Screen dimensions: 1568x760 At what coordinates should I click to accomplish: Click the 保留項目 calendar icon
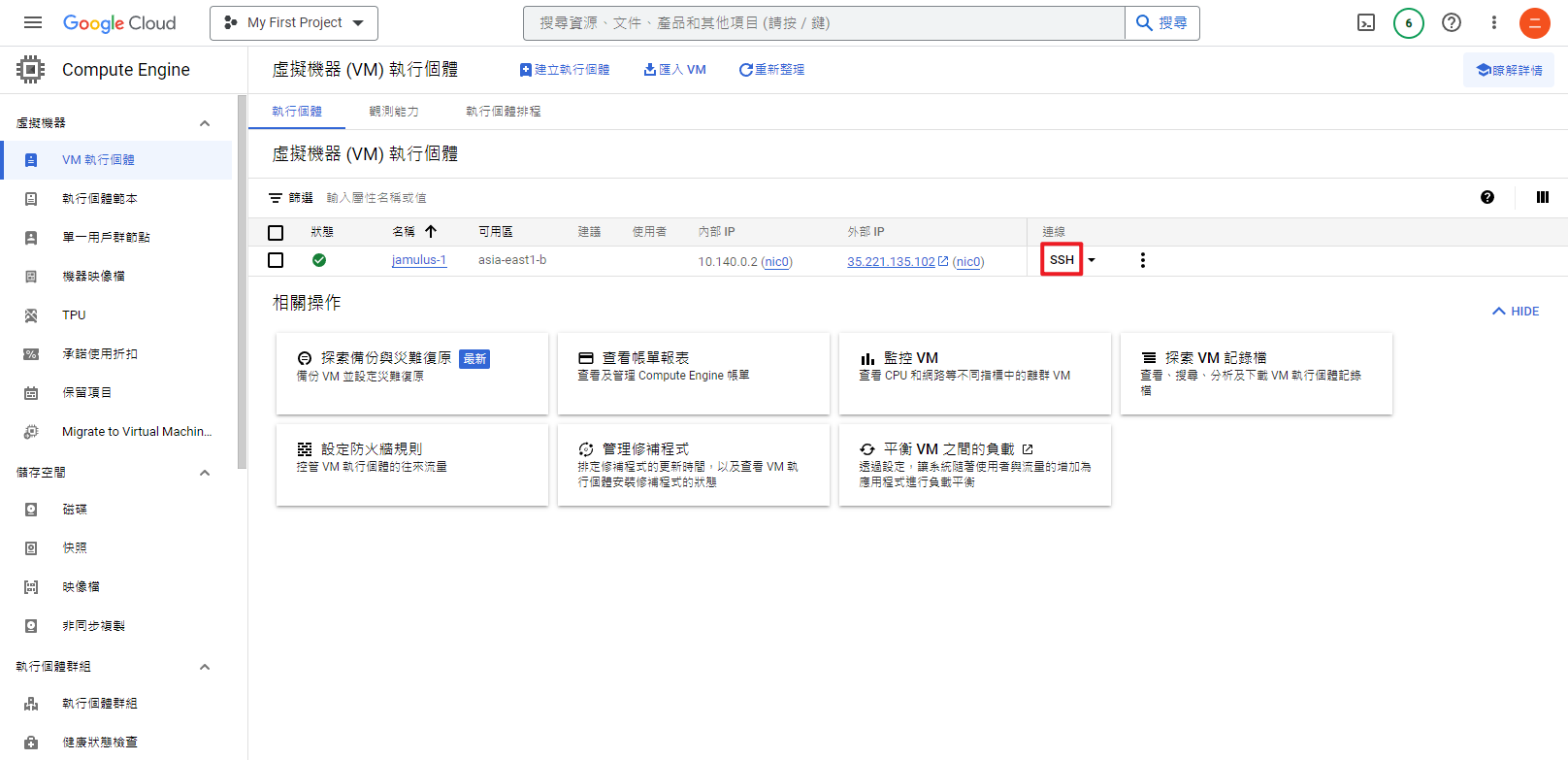(x=31, y=393)
